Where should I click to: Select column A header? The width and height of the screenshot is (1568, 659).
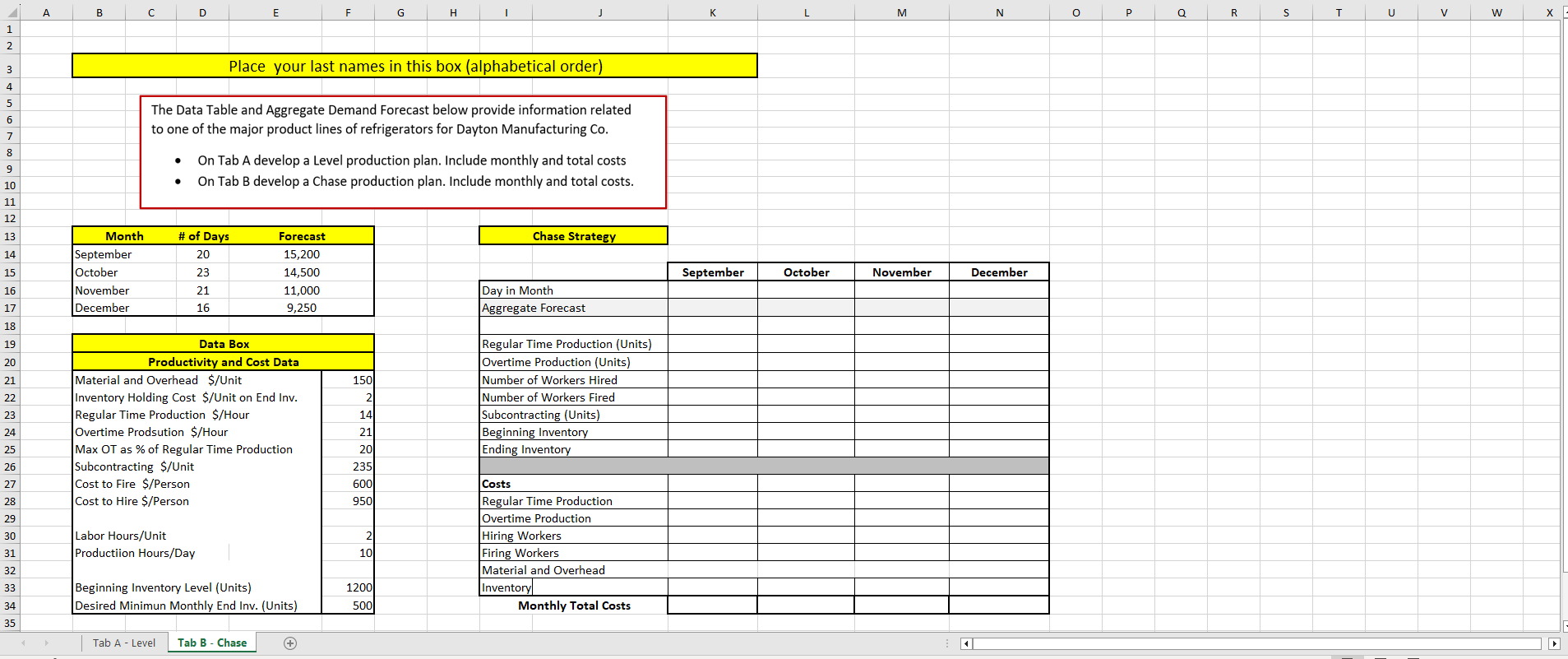tap(46, 12)
